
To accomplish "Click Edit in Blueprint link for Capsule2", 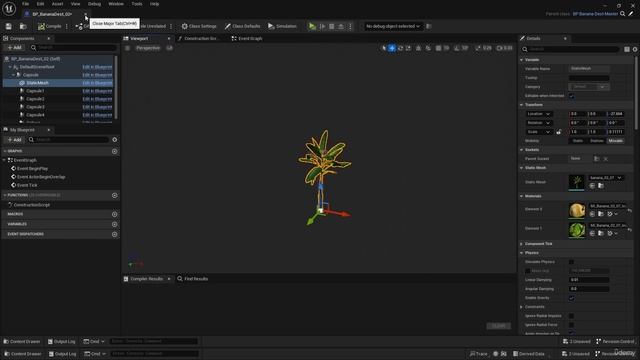I will (x=97, y=99).
